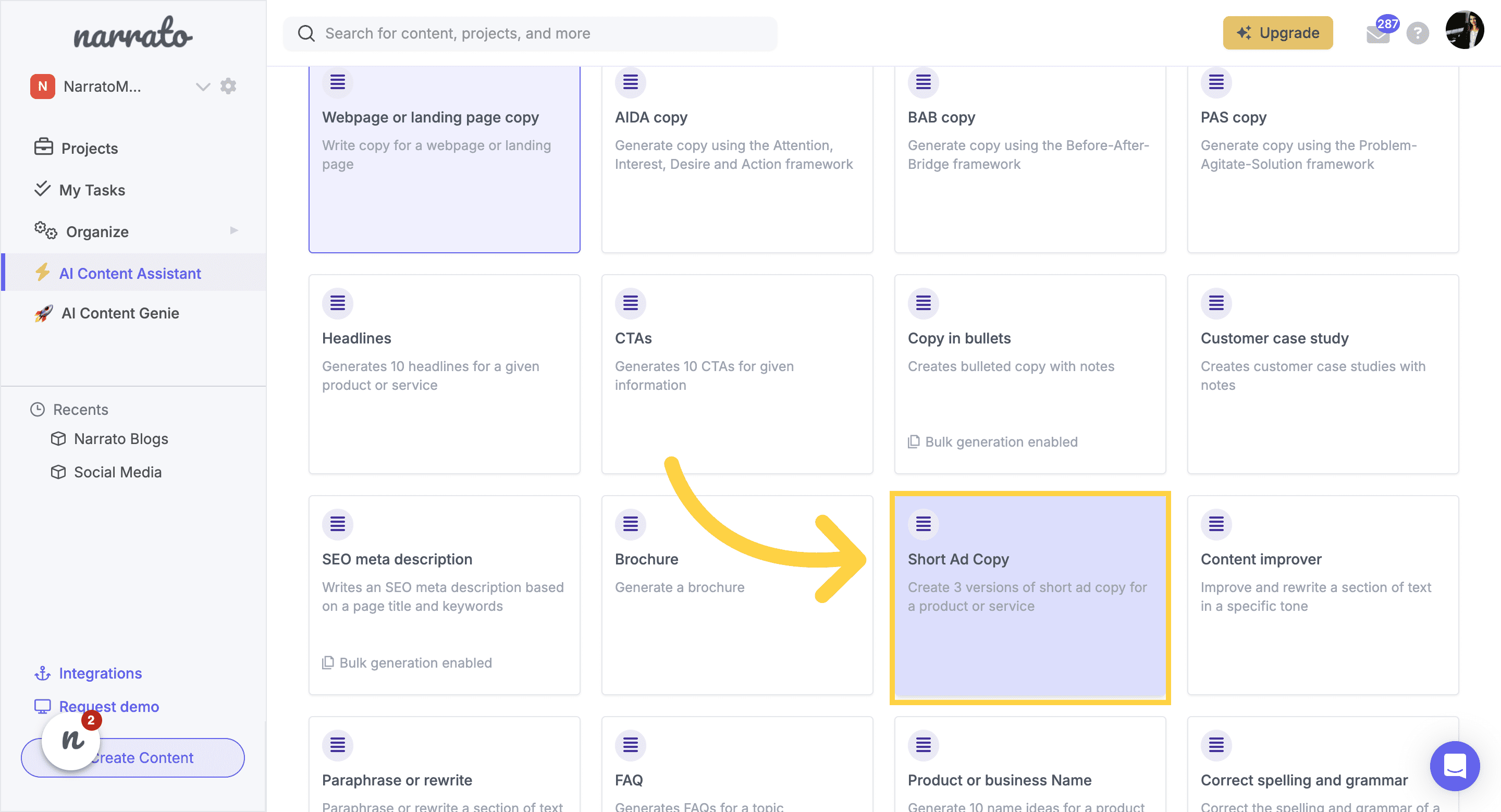
Task: Open workspace settings gear icon
Action: coord(228,86)
